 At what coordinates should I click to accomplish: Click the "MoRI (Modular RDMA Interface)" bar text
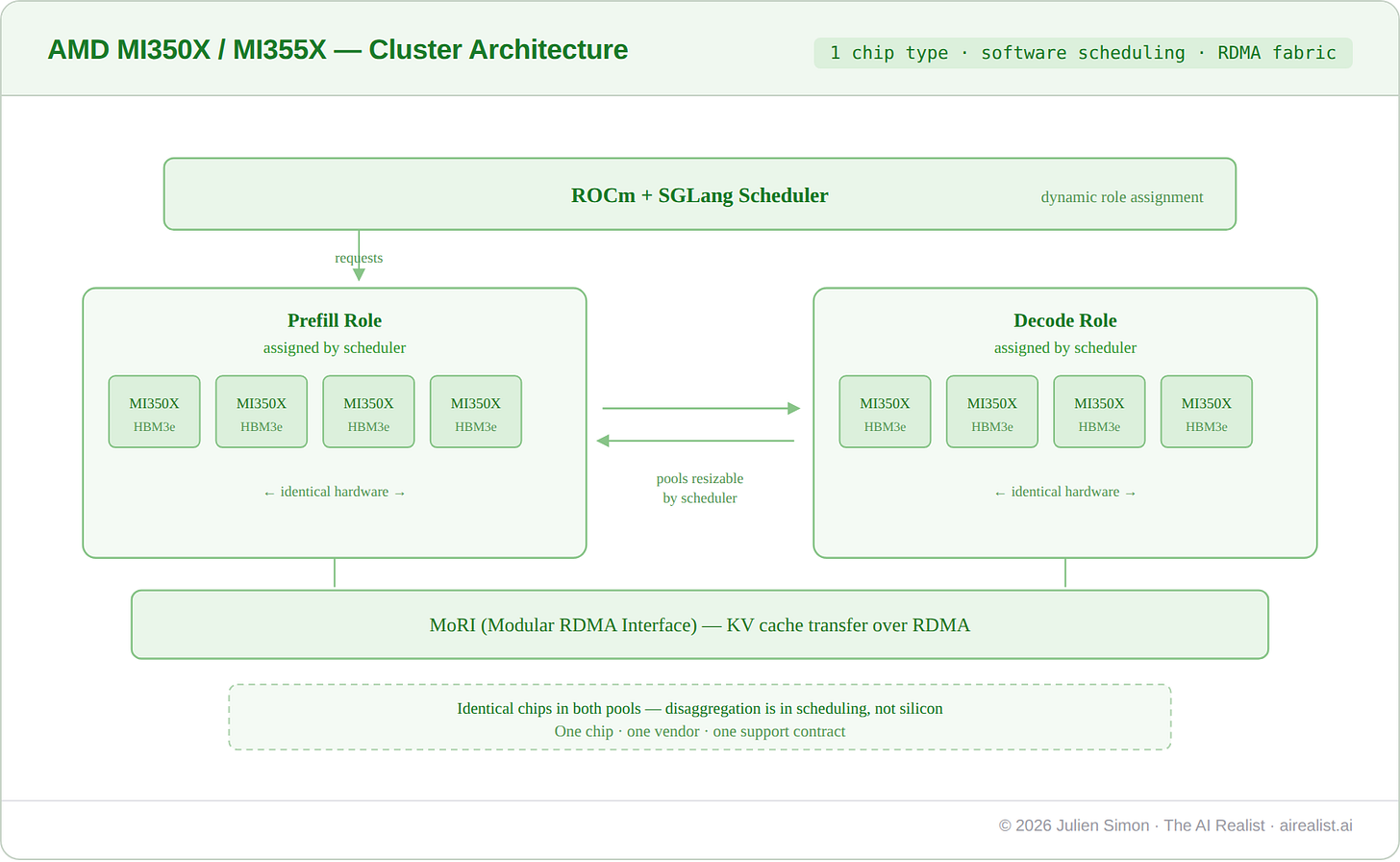pyautogui.click(x=699, y=625)
